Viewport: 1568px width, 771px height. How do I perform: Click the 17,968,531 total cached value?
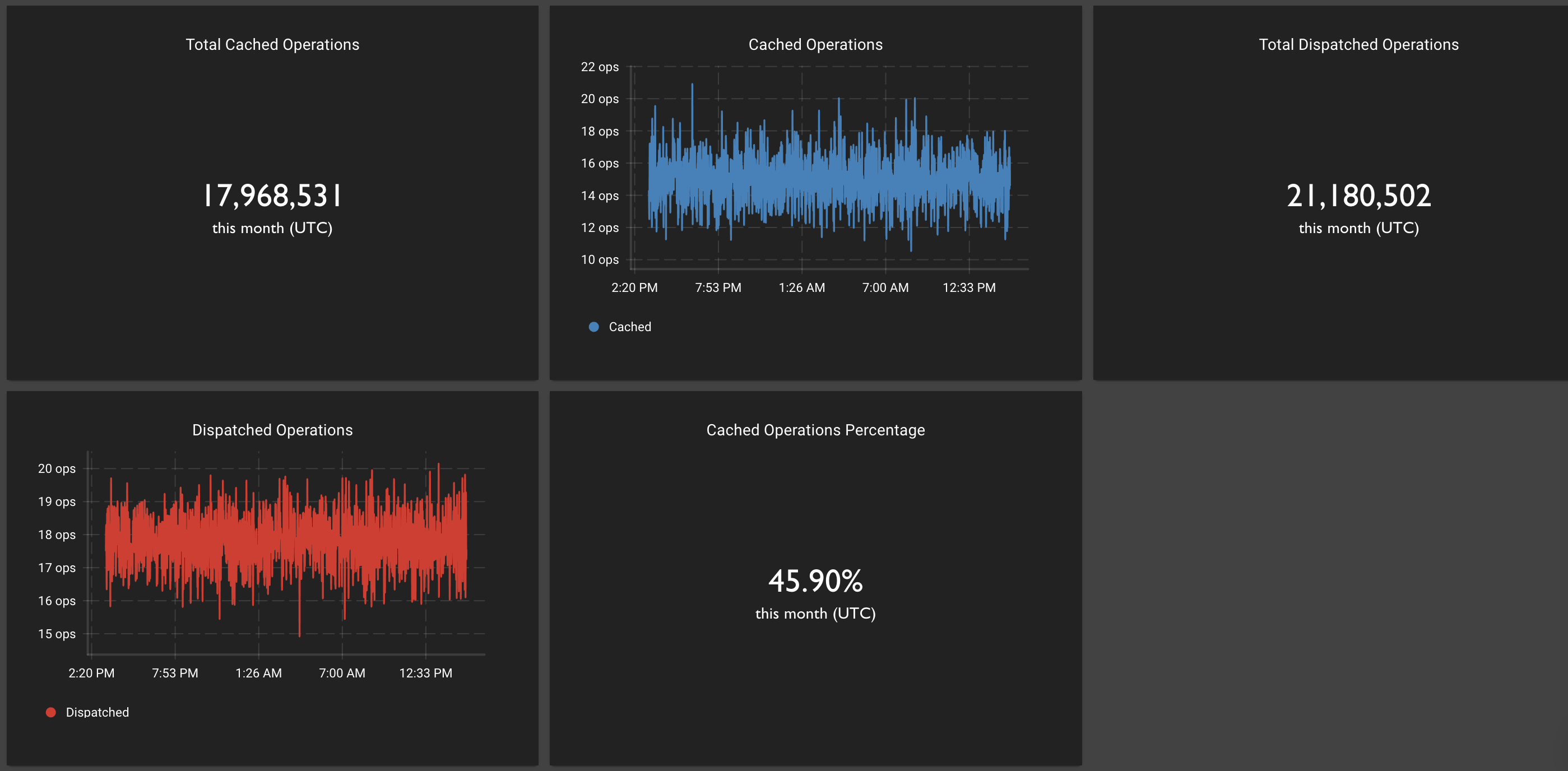(x=272, y=196)
